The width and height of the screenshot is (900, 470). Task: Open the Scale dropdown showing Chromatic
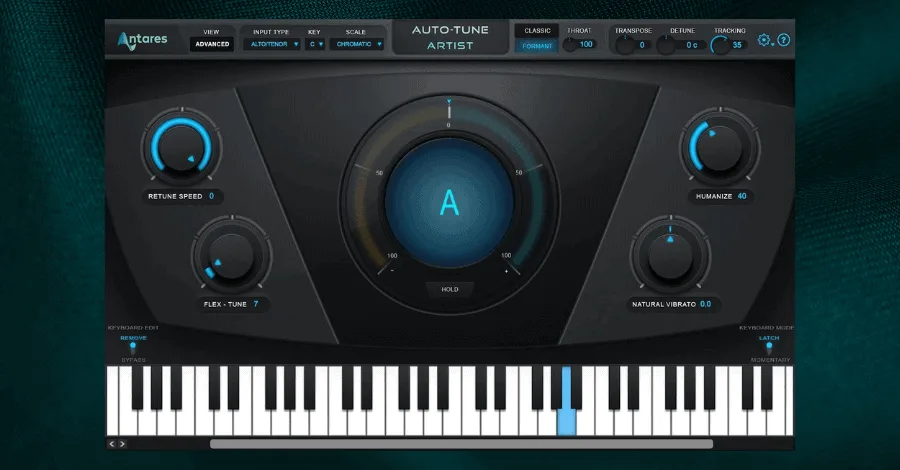(356, 44)
